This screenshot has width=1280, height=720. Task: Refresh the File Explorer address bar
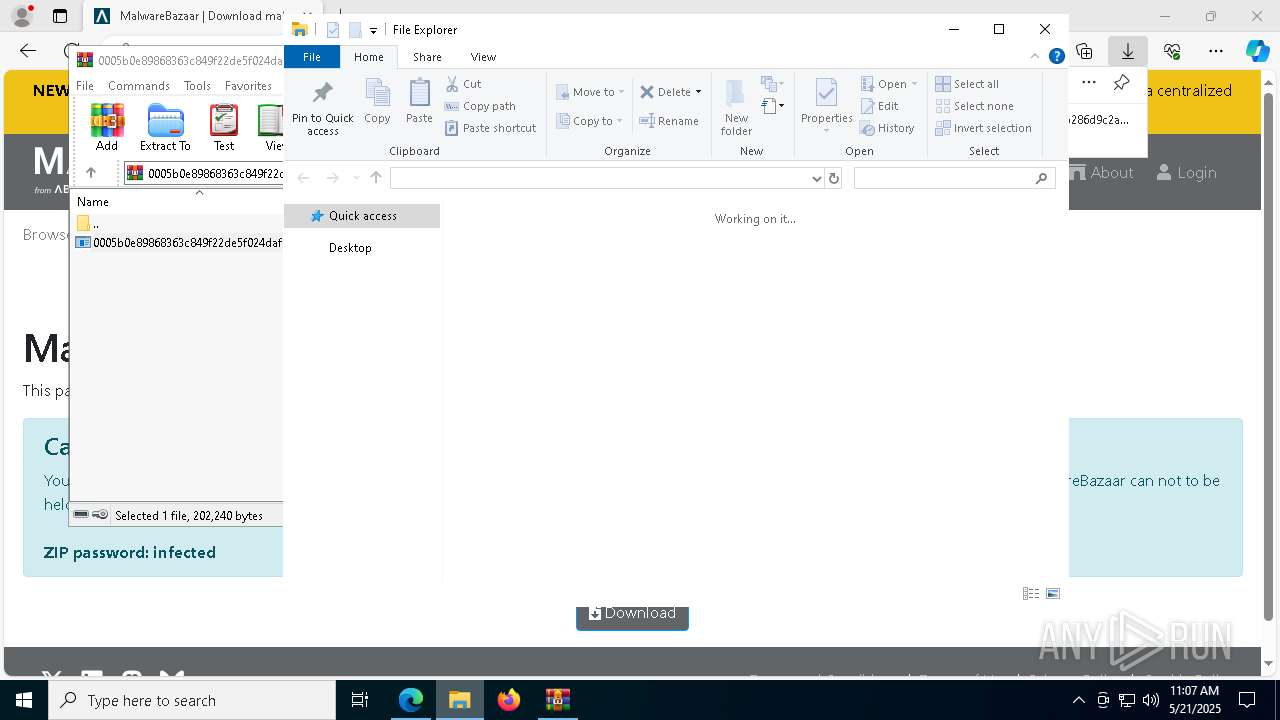834,178
